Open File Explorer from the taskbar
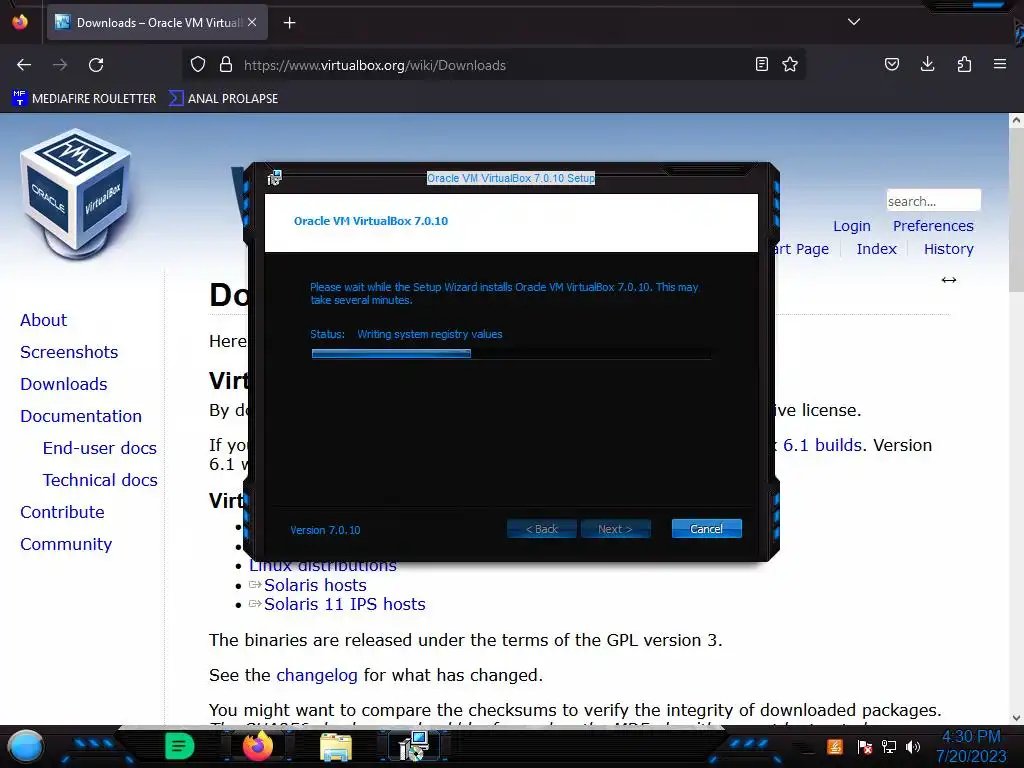 click(336, 747)
